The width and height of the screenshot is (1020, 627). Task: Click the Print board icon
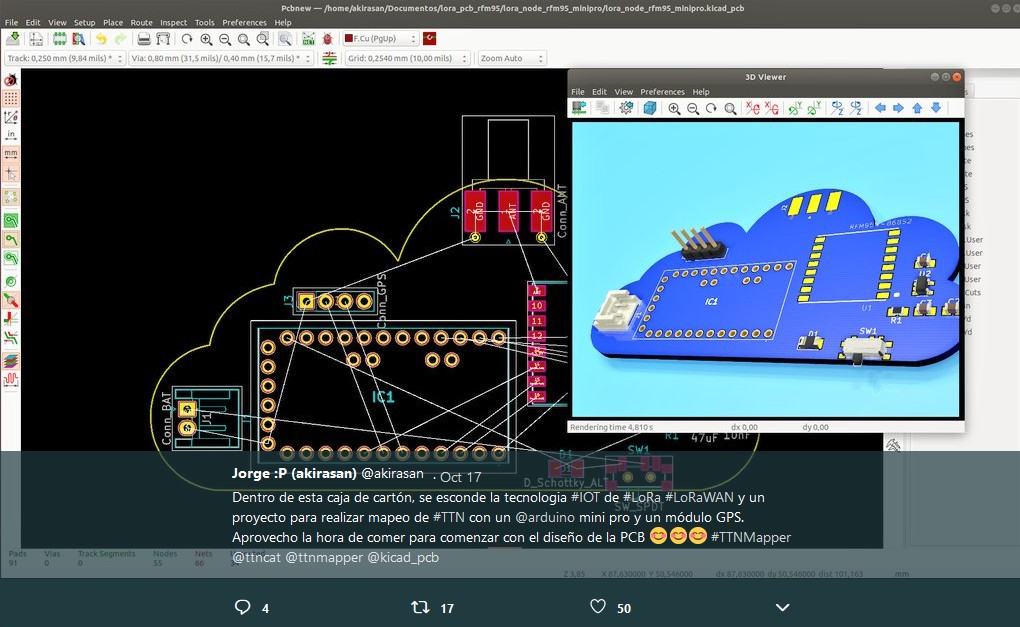tap(144, 39)
